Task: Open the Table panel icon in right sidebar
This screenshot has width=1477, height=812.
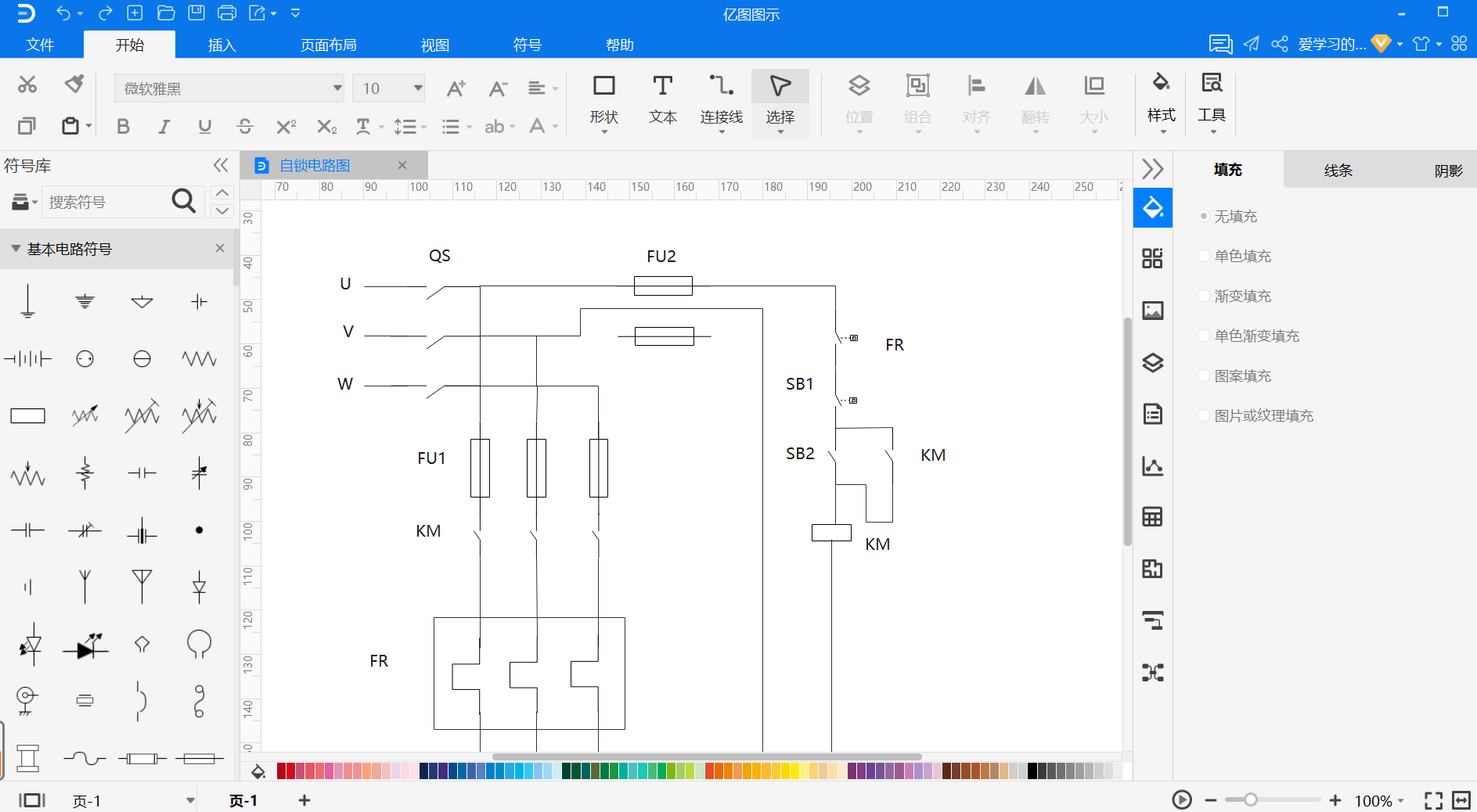Action: coord(1153,517)
